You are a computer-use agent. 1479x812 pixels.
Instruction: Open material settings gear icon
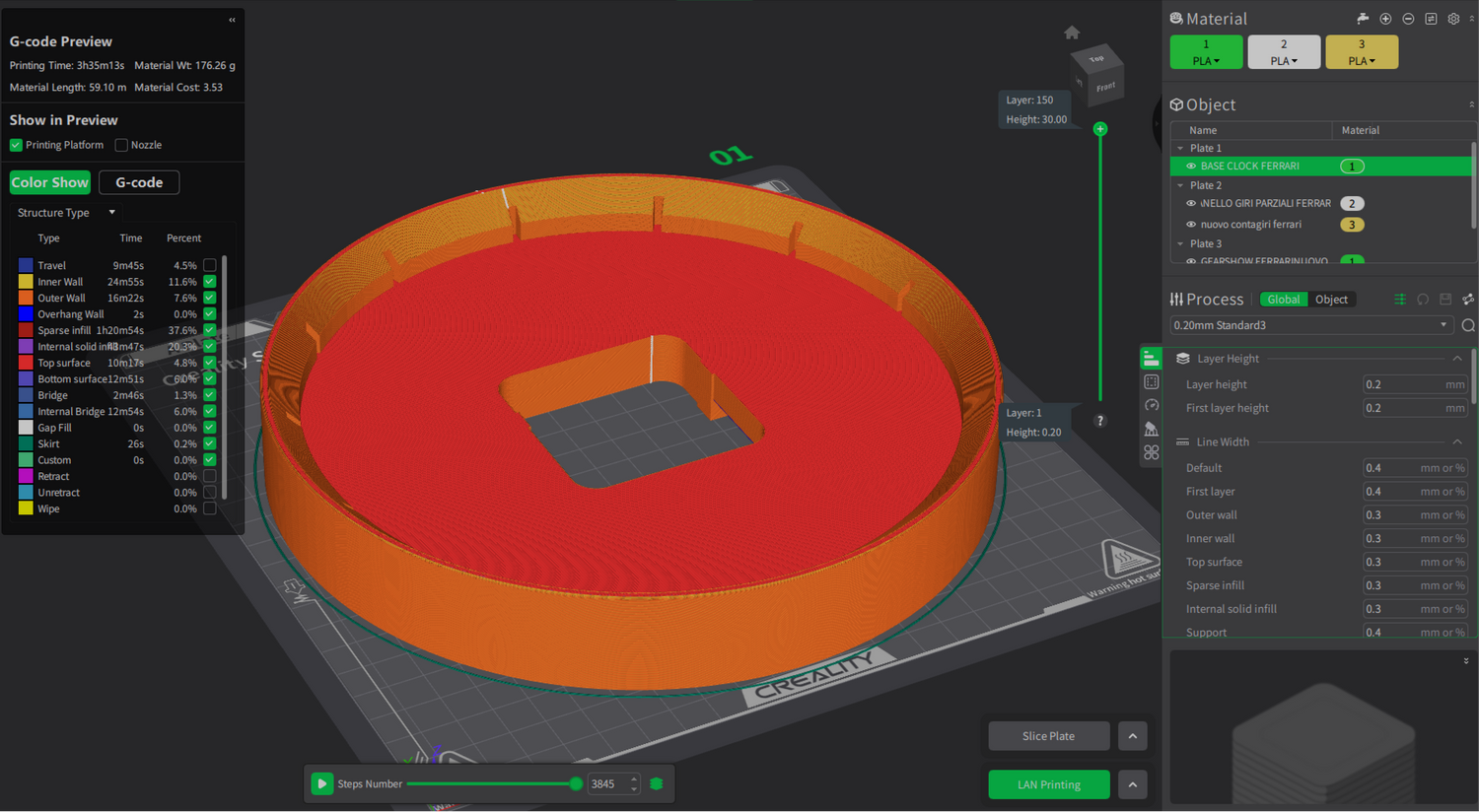pos(1453,19)
